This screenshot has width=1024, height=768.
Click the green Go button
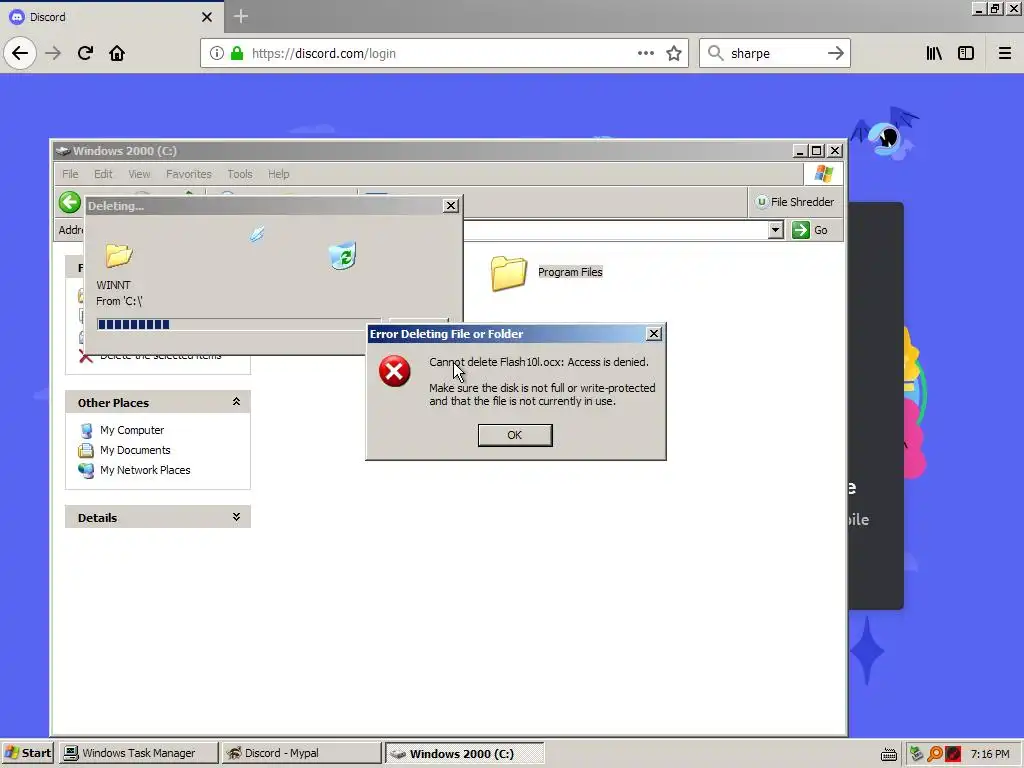[810, 230]
